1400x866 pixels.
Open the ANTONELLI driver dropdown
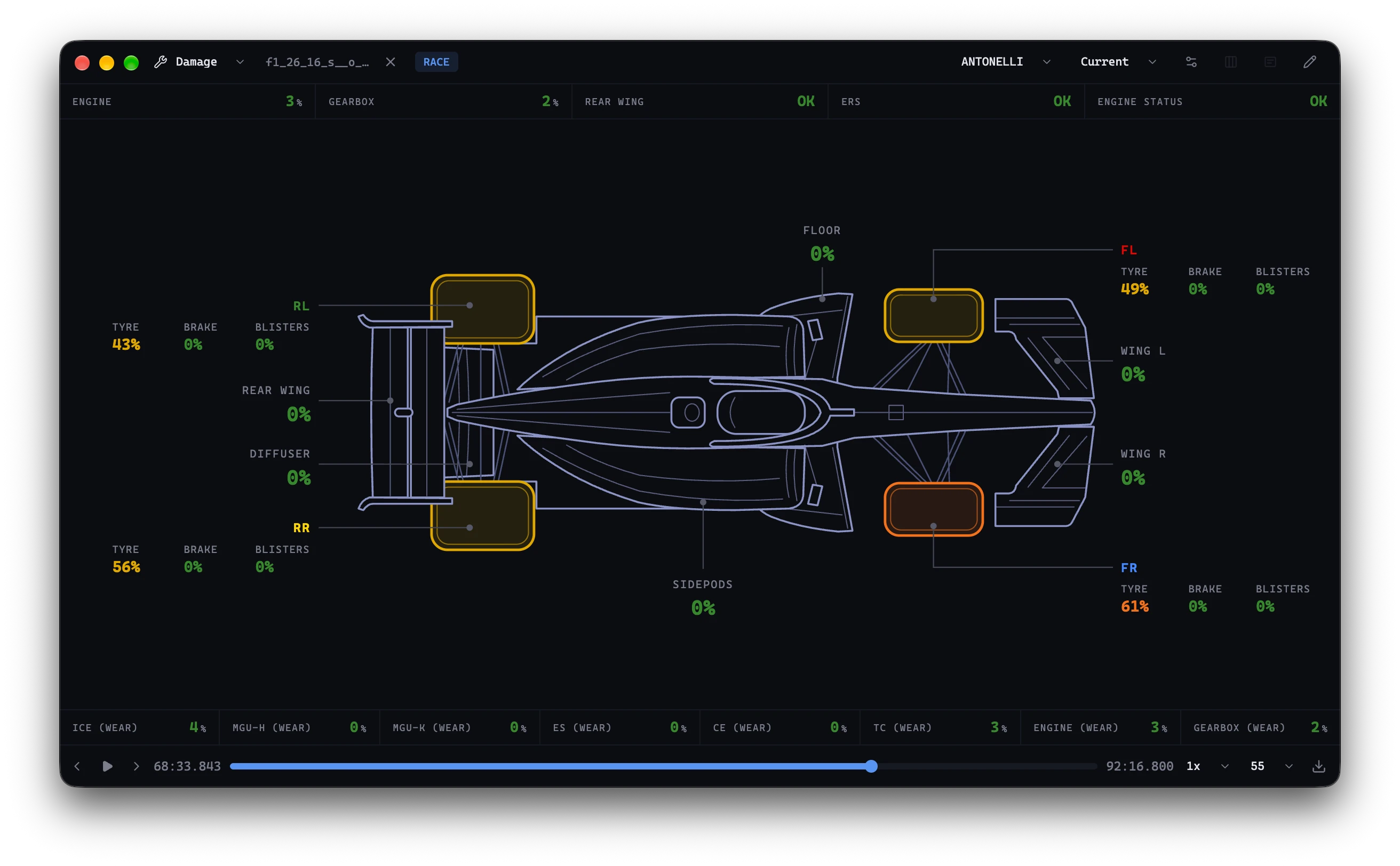1005,62
